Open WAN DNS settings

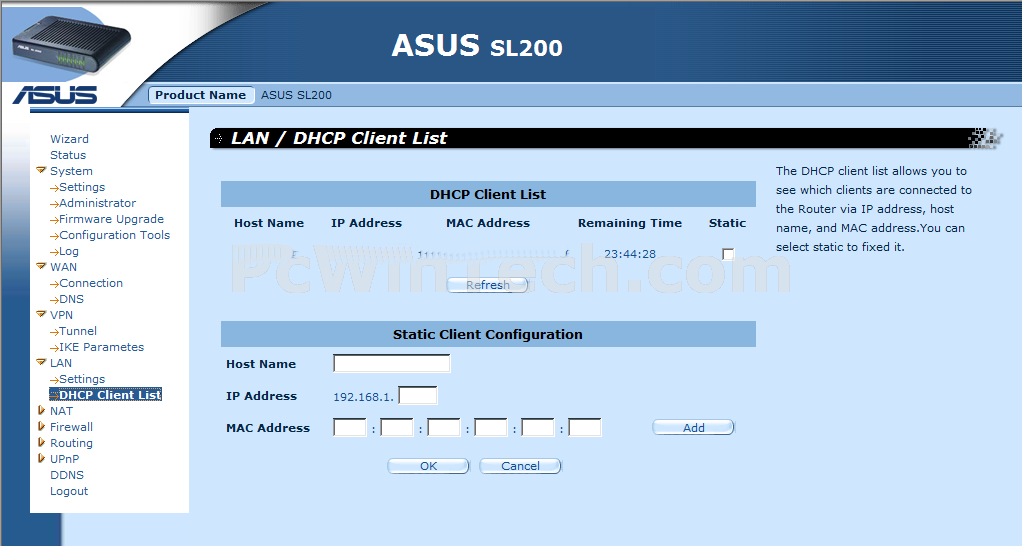[x=71, y=299]
